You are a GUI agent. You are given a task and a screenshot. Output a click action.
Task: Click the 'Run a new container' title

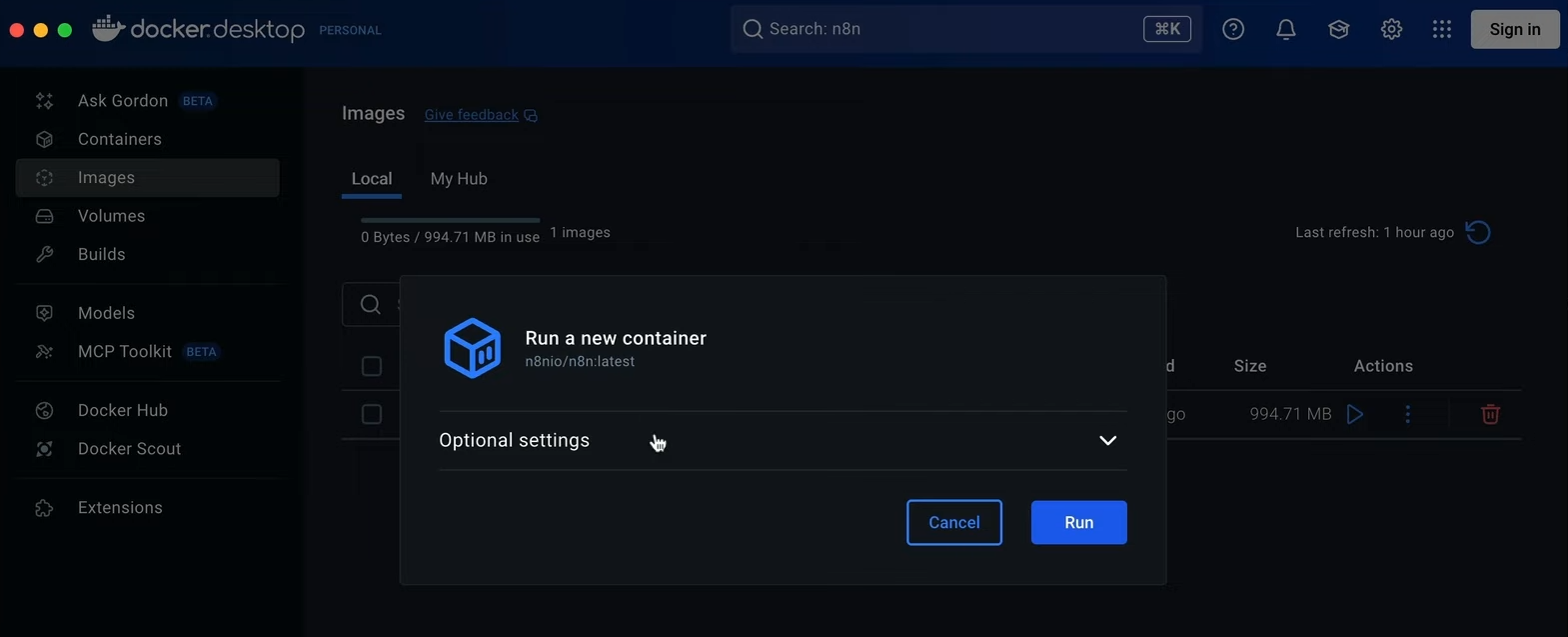616,338
